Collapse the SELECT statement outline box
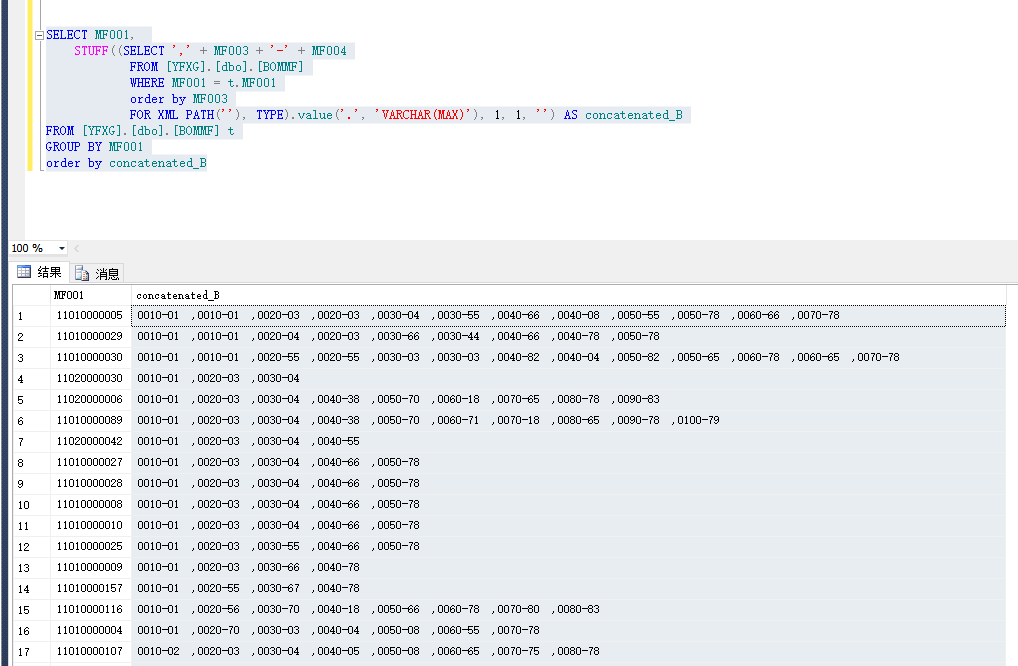The height and width of the screenshot is (666, 1018). tap(39, 35)
